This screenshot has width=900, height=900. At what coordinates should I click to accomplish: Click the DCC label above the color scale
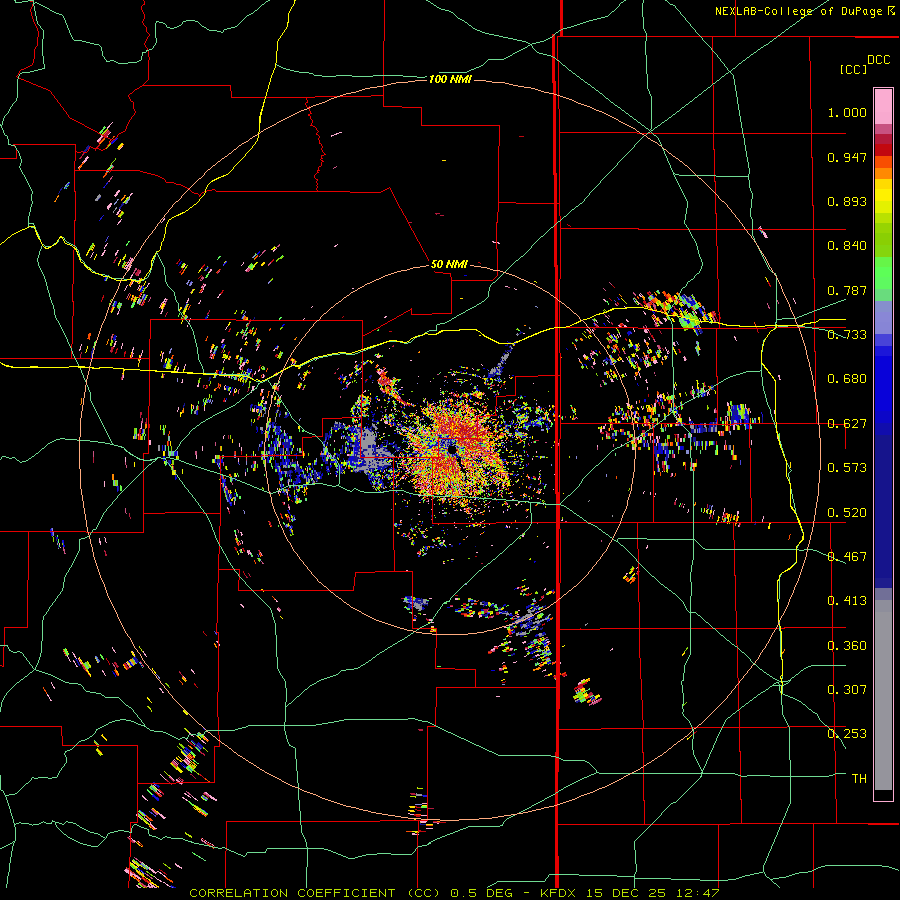click(879, 60)
